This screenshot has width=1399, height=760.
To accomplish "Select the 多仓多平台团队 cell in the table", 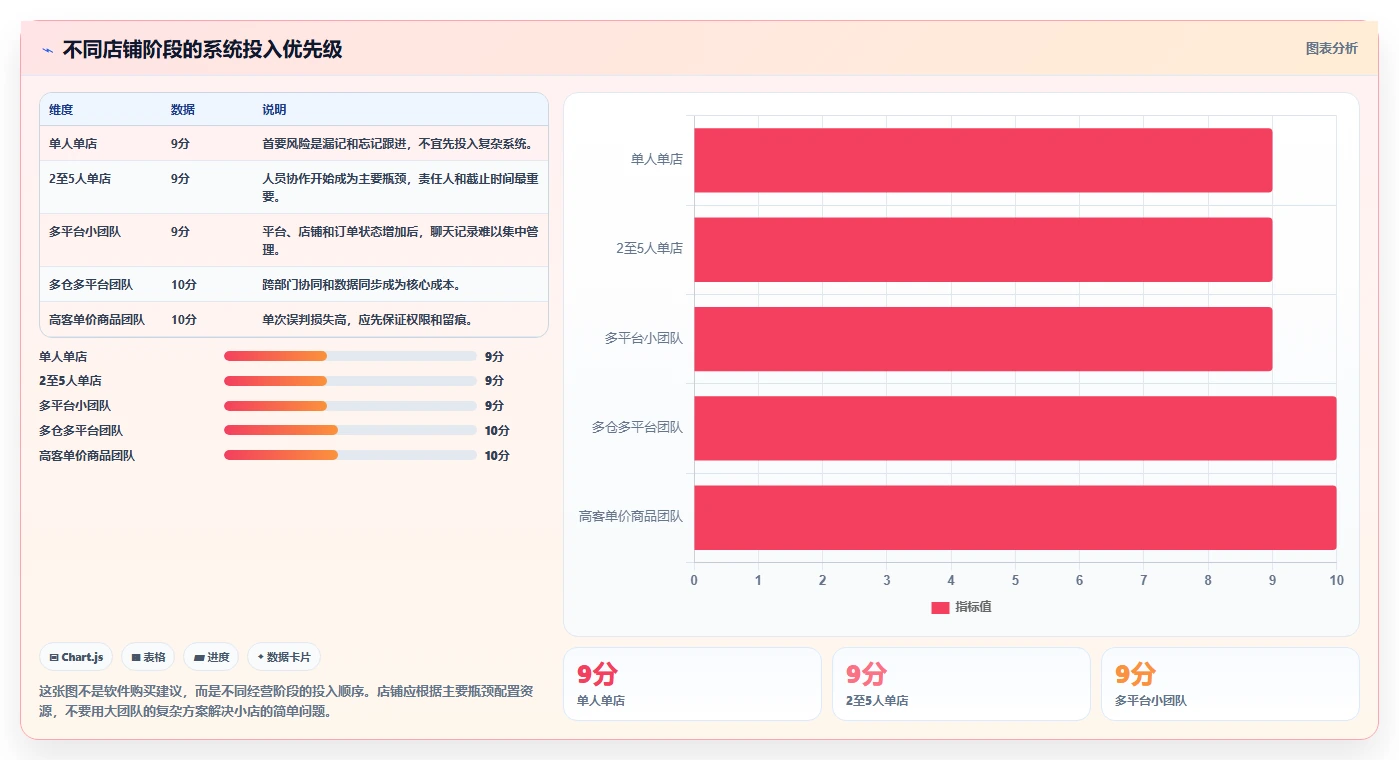I will point(91,285).
